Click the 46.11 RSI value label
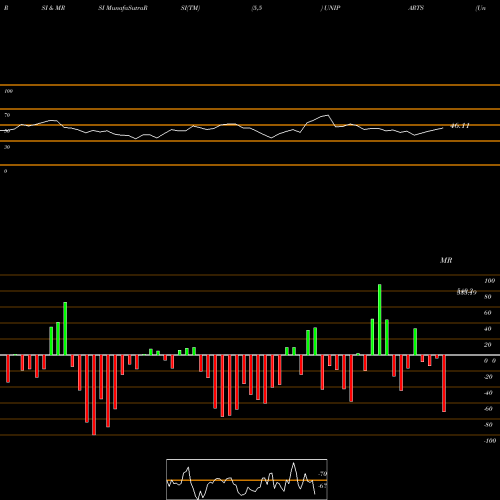 (460, 126)
